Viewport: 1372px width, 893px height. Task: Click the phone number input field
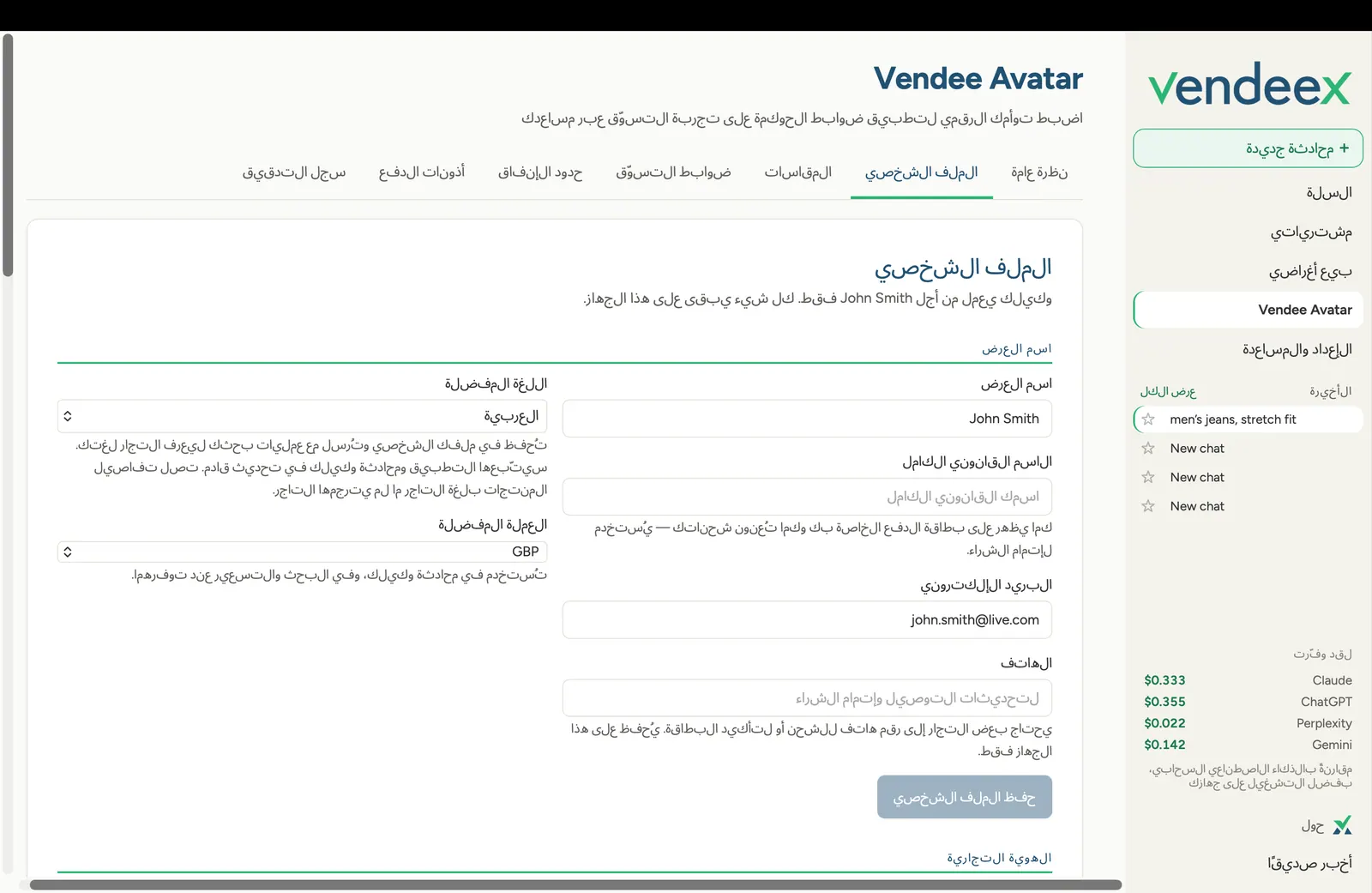coord(807,698)
